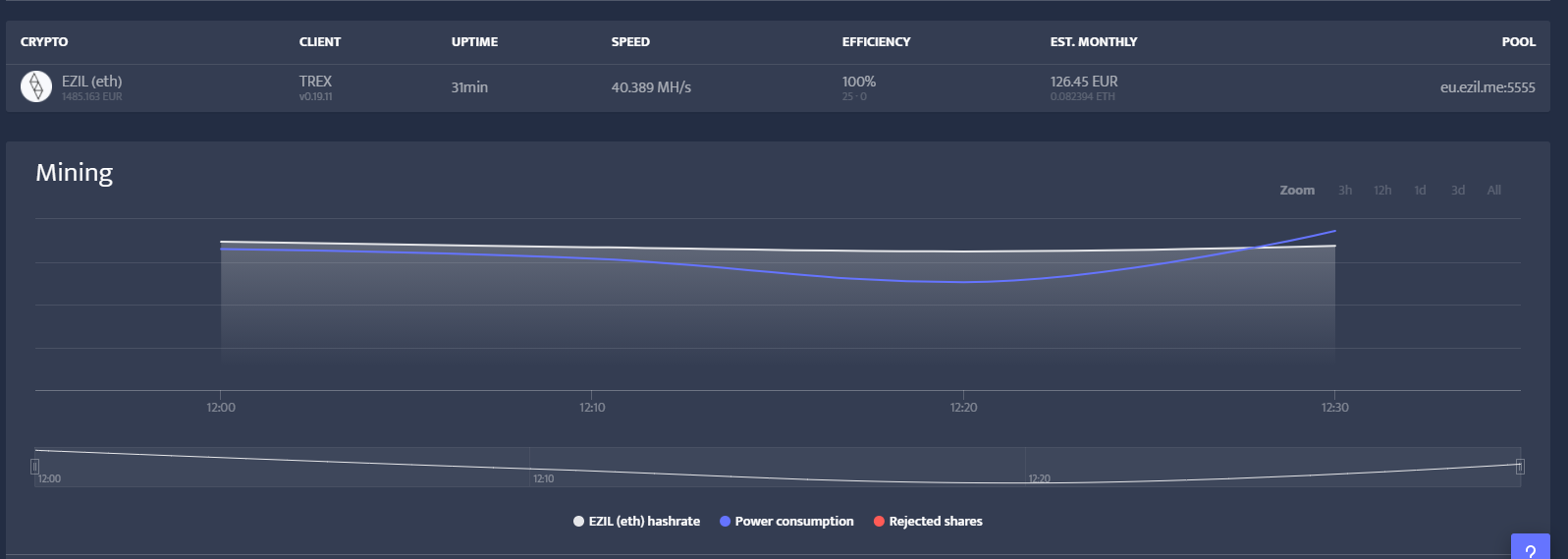Click the 12:20 main axis label
1568x559 pixels.
point(963,408)
